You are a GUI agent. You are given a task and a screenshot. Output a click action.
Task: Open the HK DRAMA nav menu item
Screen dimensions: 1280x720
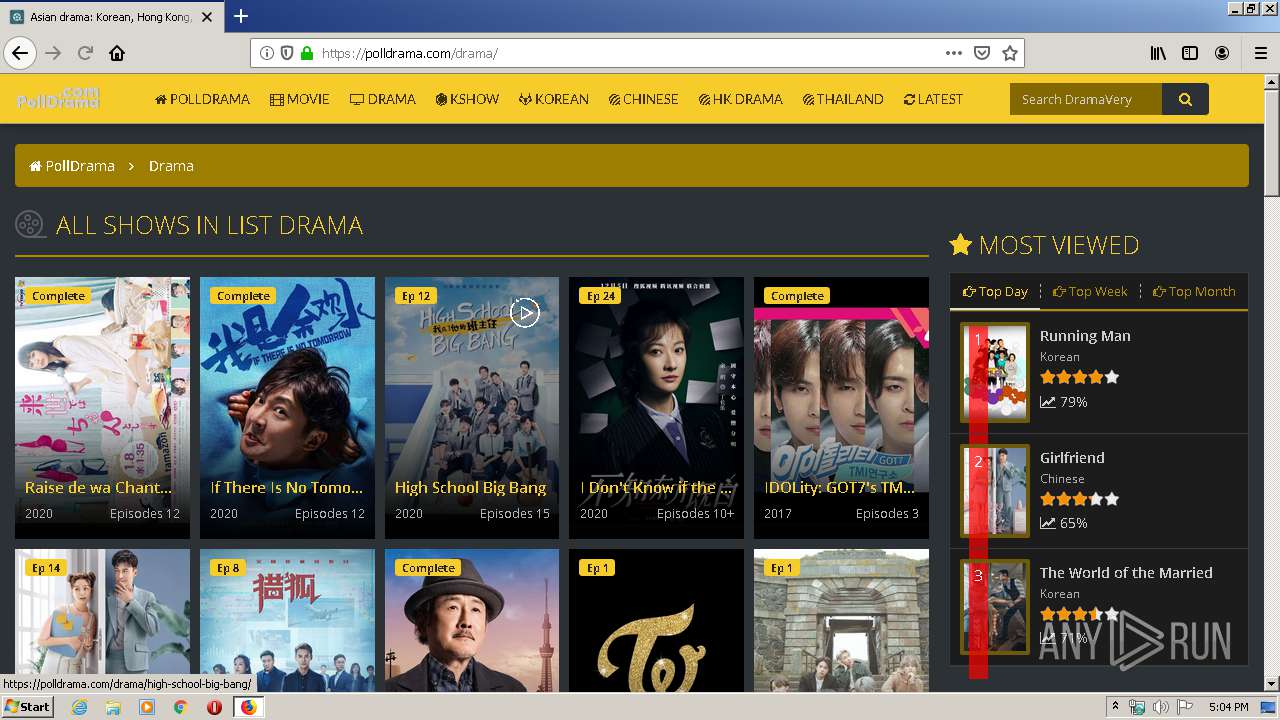pos(741,99)
